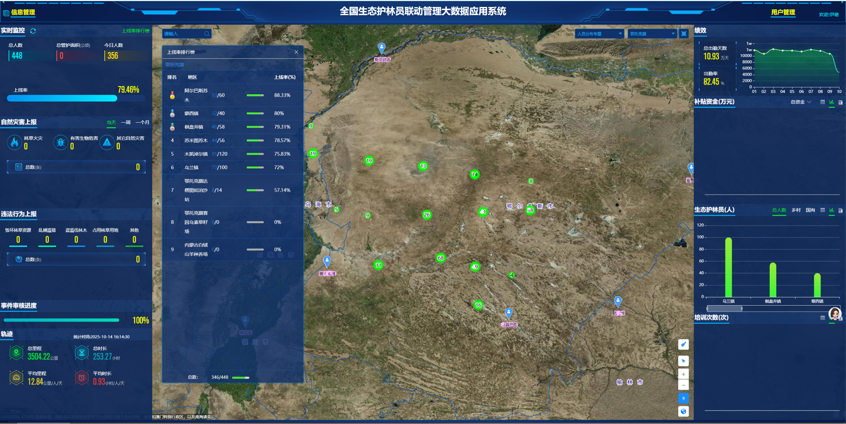Viewport: 846px width, 424px height.
Task: Open the 人员分布专题 dropdown
Action: tap(599, 33)
